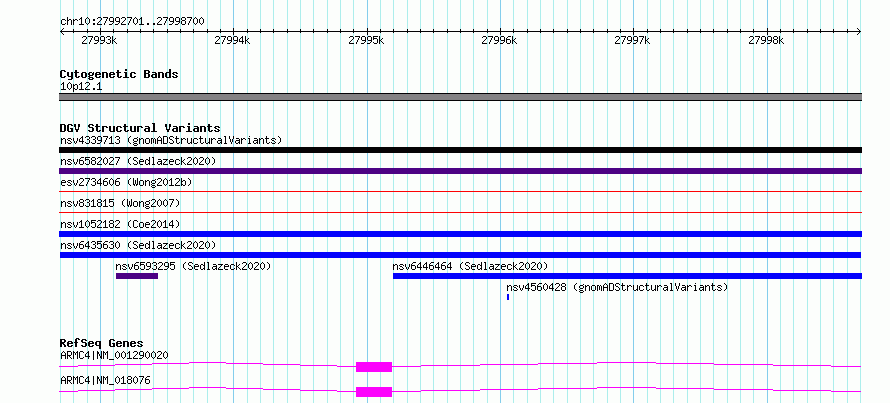This screenshot has width=890, height=403.
Task: Select the blue nsv1052182 variant bar
Action: [460, 234]
